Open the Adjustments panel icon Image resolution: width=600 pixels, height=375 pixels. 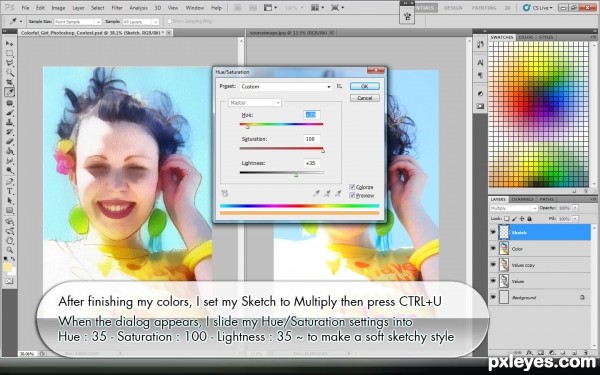(480, 94)
